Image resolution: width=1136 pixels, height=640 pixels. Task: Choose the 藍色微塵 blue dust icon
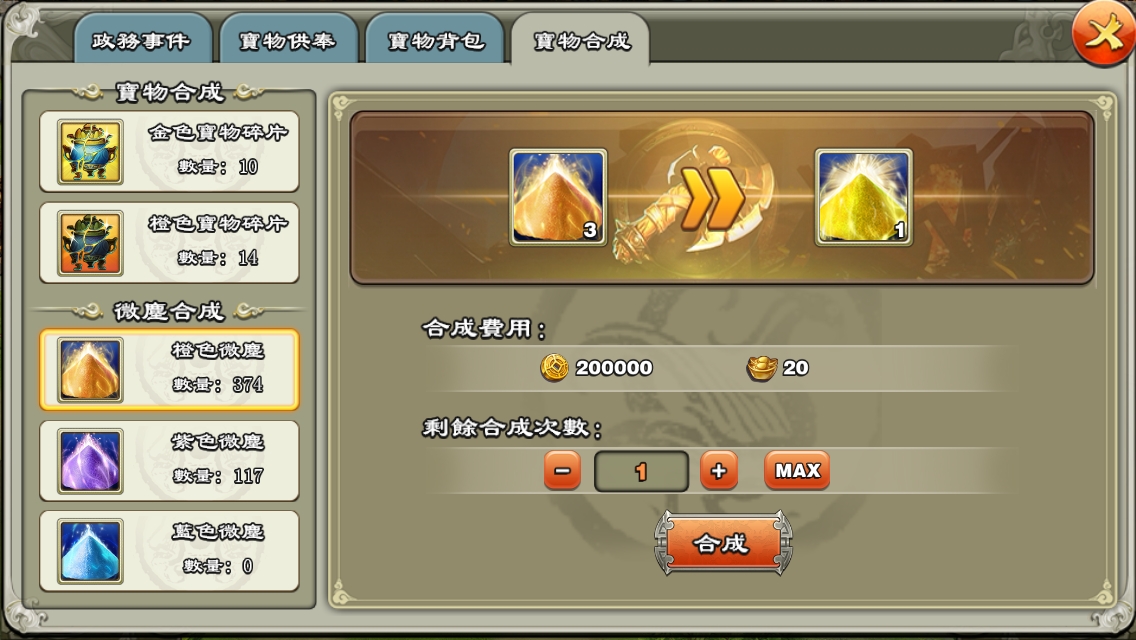pyautogui.click(x=90, y=552)
